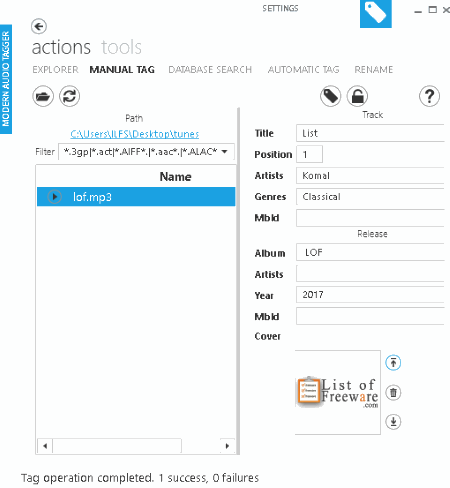Refresh the file list
This screenshot has width=450, height=488.
click(69, 96)
